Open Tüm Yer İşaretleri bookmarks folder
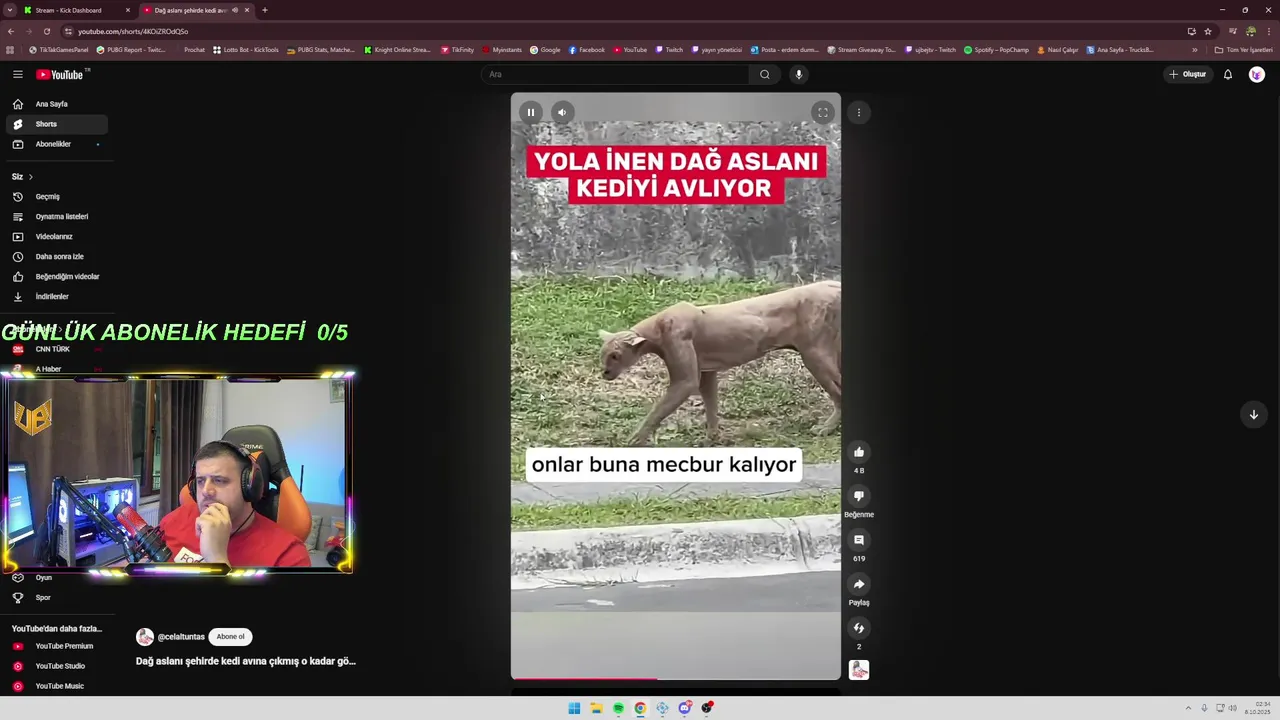Viewport: 1280px width, 720px height. click(x=1243, y=50)
